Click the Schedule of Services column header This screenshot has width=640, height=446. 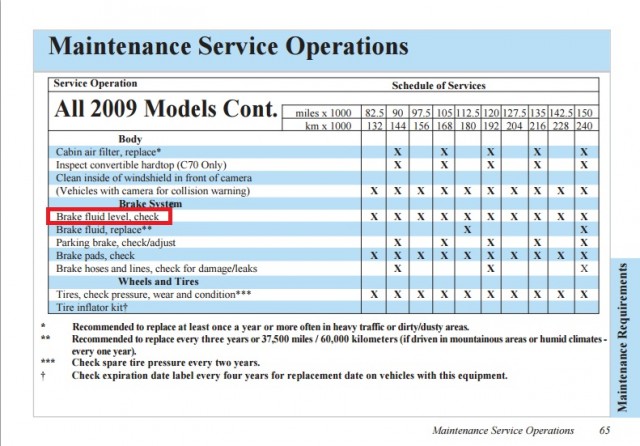click(x=438, y=86)
